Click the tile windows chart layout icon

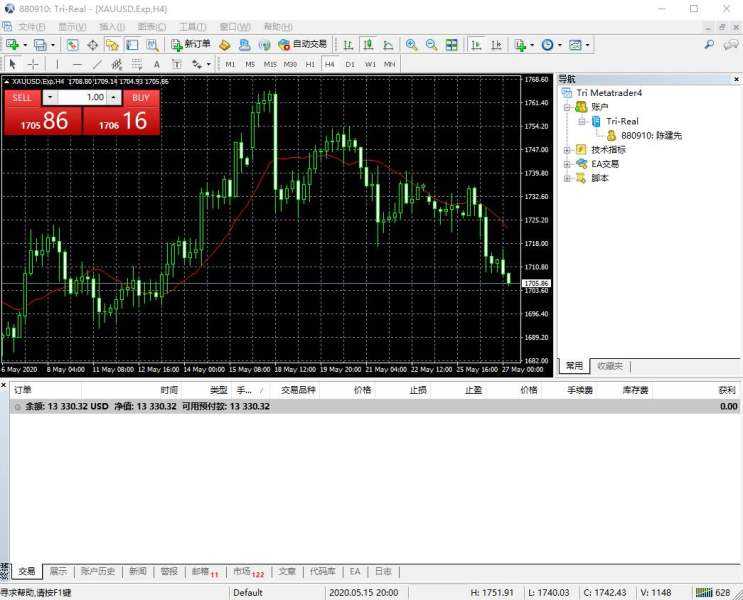tap(452, 45)
